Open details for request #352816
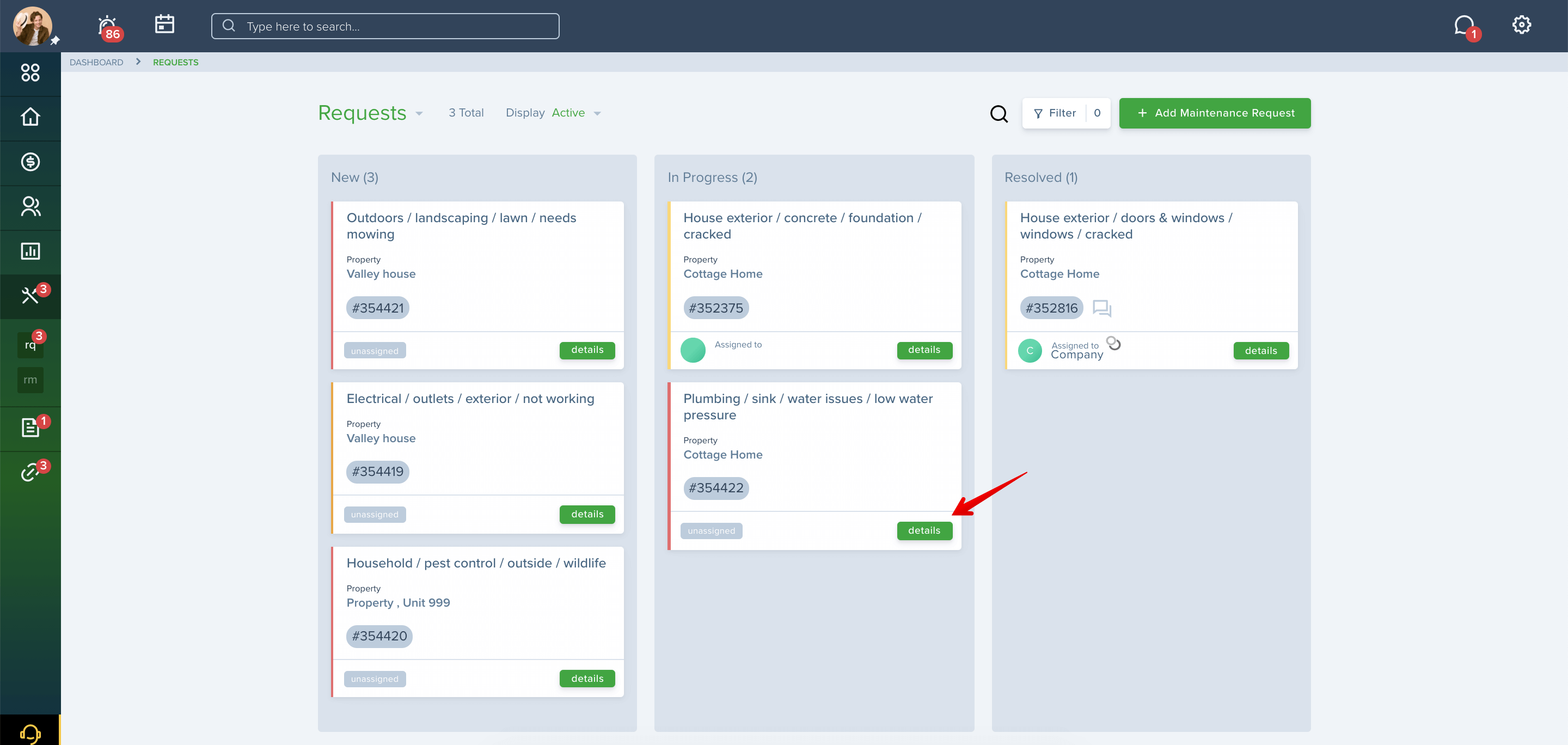Screen dimensions: 1568x745 coord(1260,351)
